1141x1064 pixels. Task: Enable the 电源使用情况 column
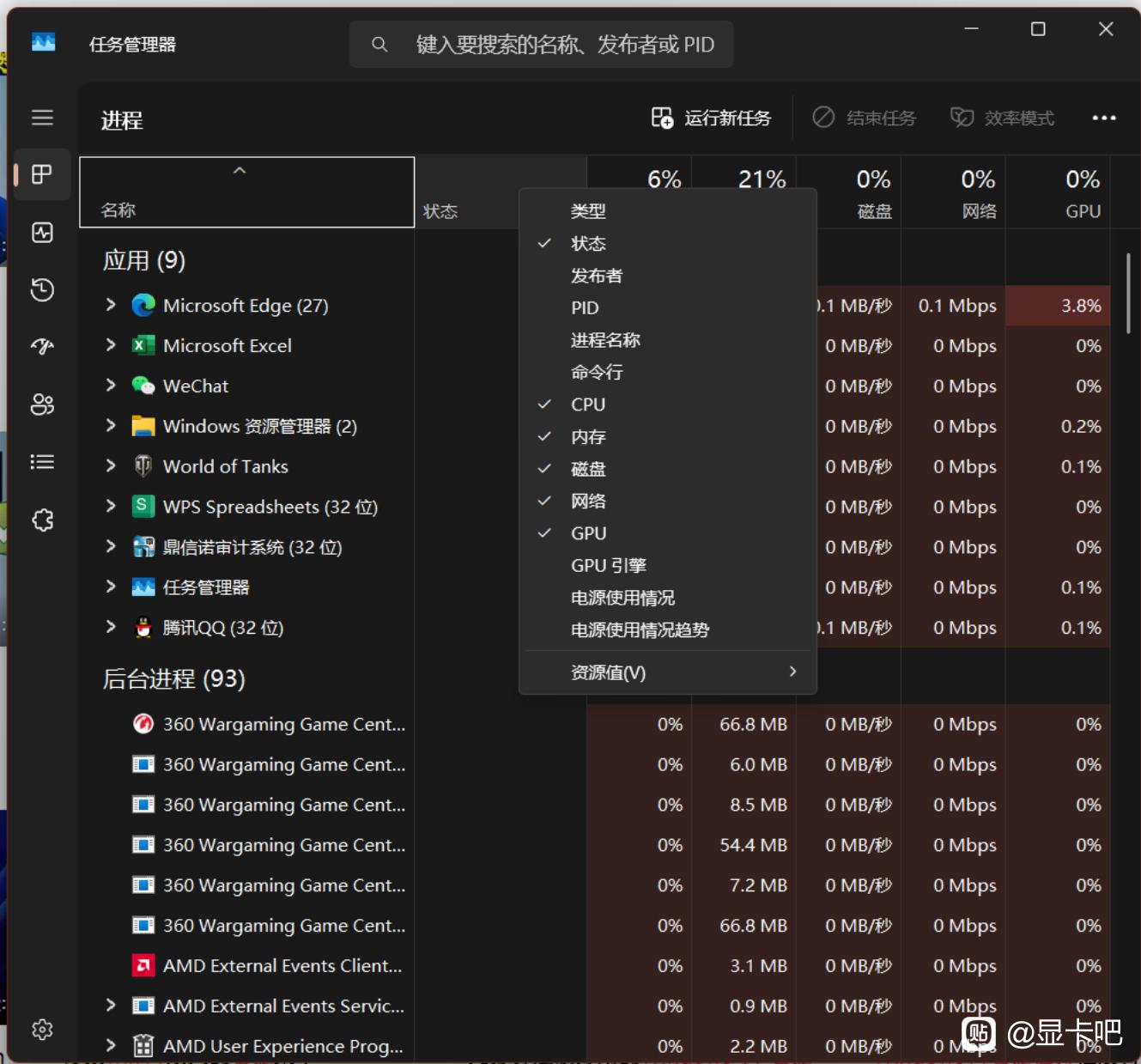[667, 598]
